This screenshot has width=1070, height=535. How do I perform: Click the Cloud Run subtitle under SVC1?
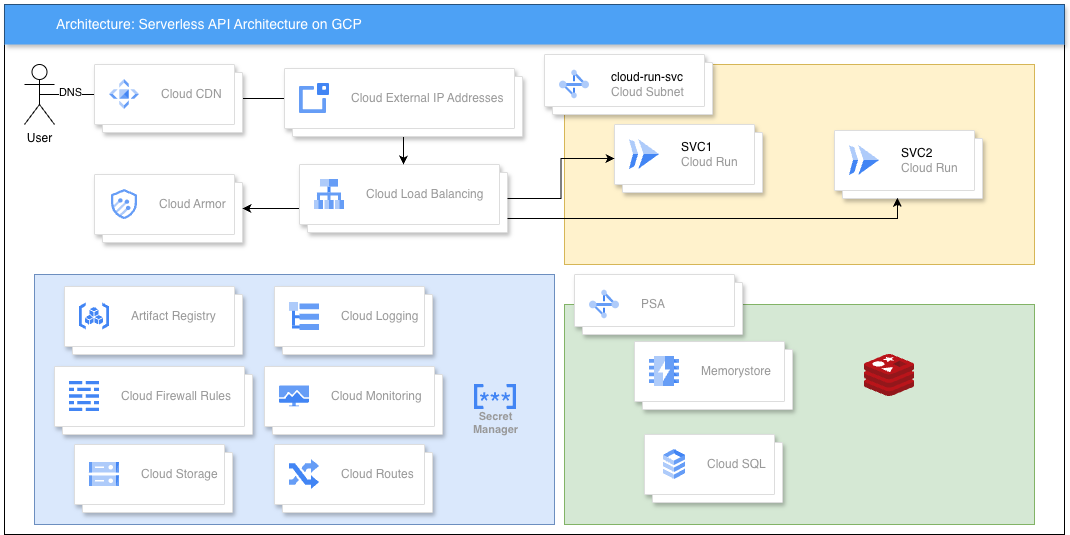709,162
